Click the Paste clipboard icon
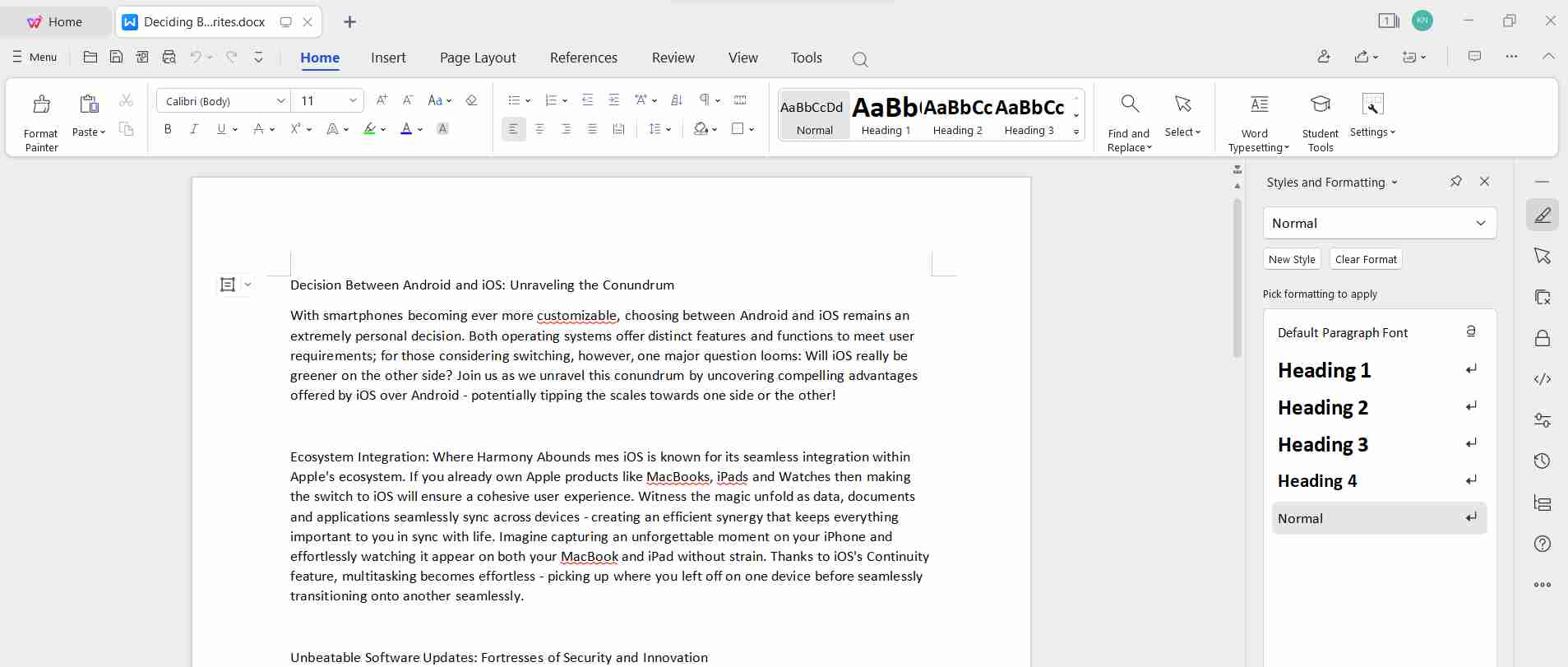This screenshot has height=667, width=1568. (x=89, y=104)
